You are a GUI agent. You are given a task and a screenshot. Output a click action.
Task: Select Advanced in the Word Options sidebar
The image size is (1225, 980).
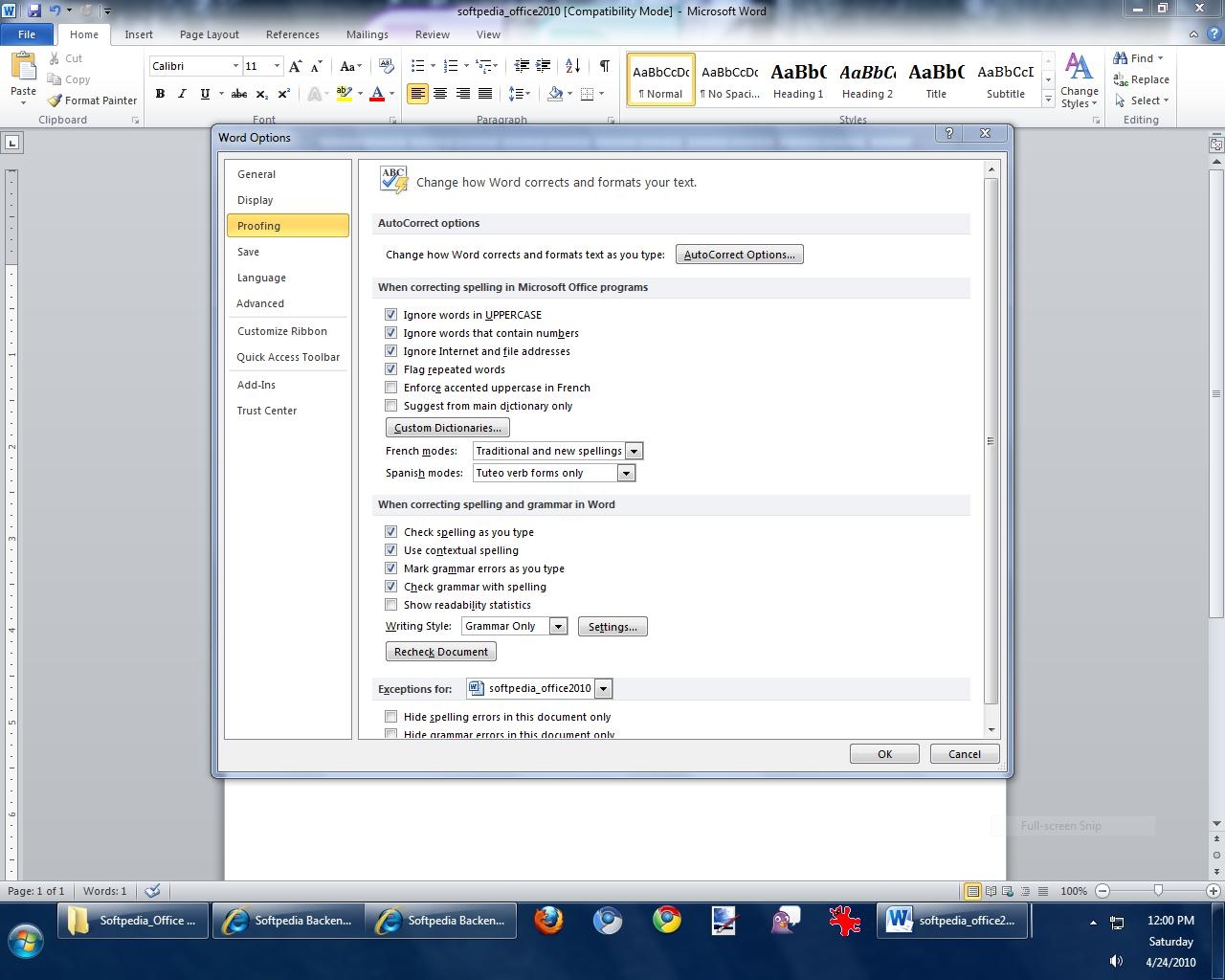tap(260, 303)
